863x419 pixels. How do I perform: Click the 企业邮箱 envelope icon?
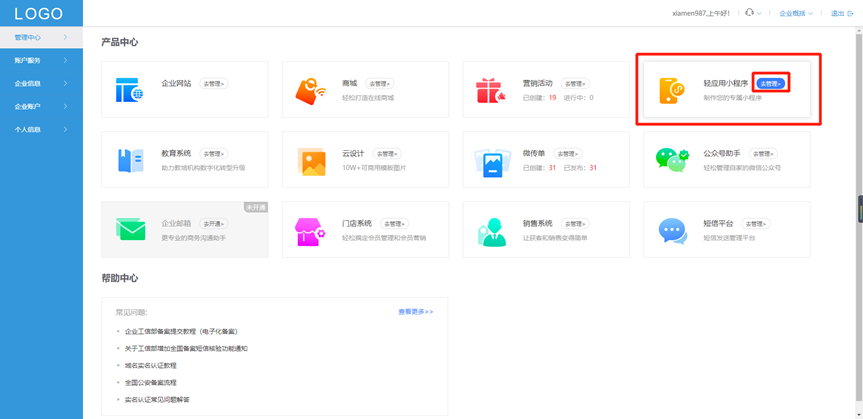tap(130, 228)
